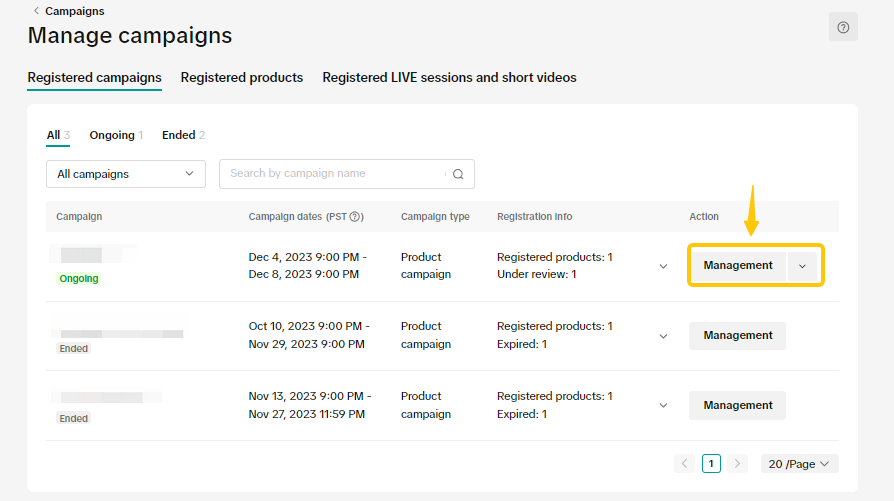Open Registered LIVE sessions and short videos tab
The image size is (894, 501).
[449, 77]
